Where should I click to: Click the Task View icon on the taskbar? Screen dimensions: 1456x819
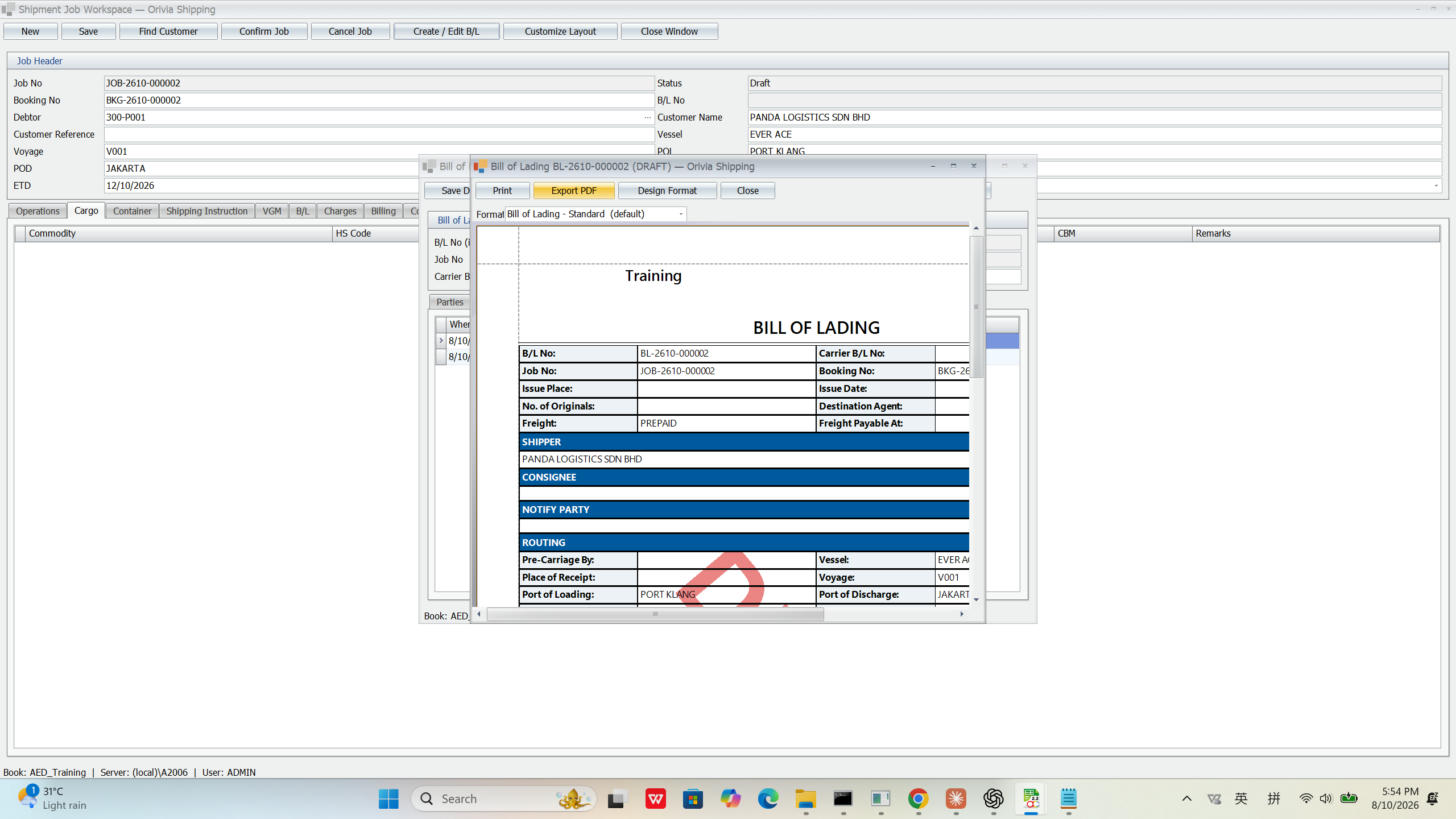click(x=616, y=798)
